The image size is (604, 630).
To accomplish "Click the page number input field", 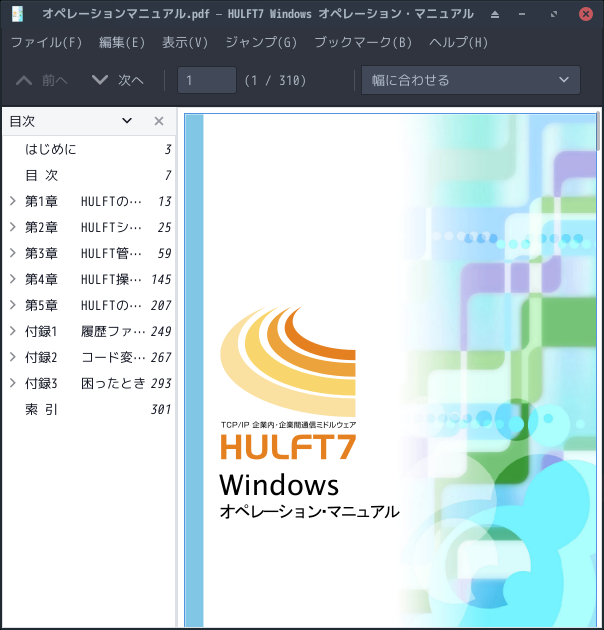I will pyautogui.click(x=207, y=80).
